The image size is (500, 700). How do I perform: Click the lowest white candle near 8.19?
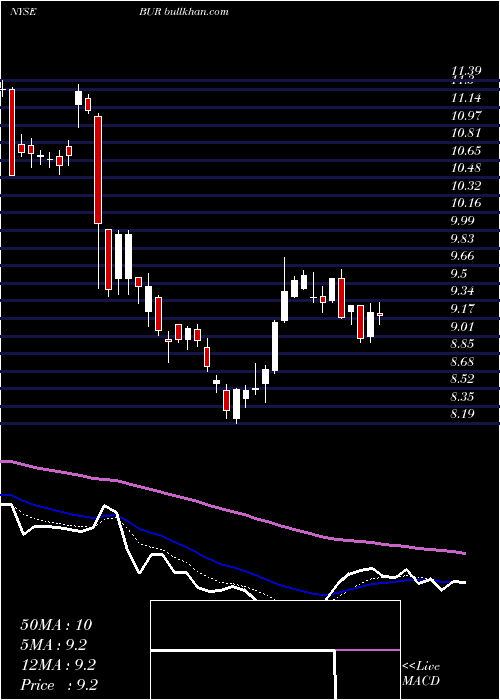[236, 404]
